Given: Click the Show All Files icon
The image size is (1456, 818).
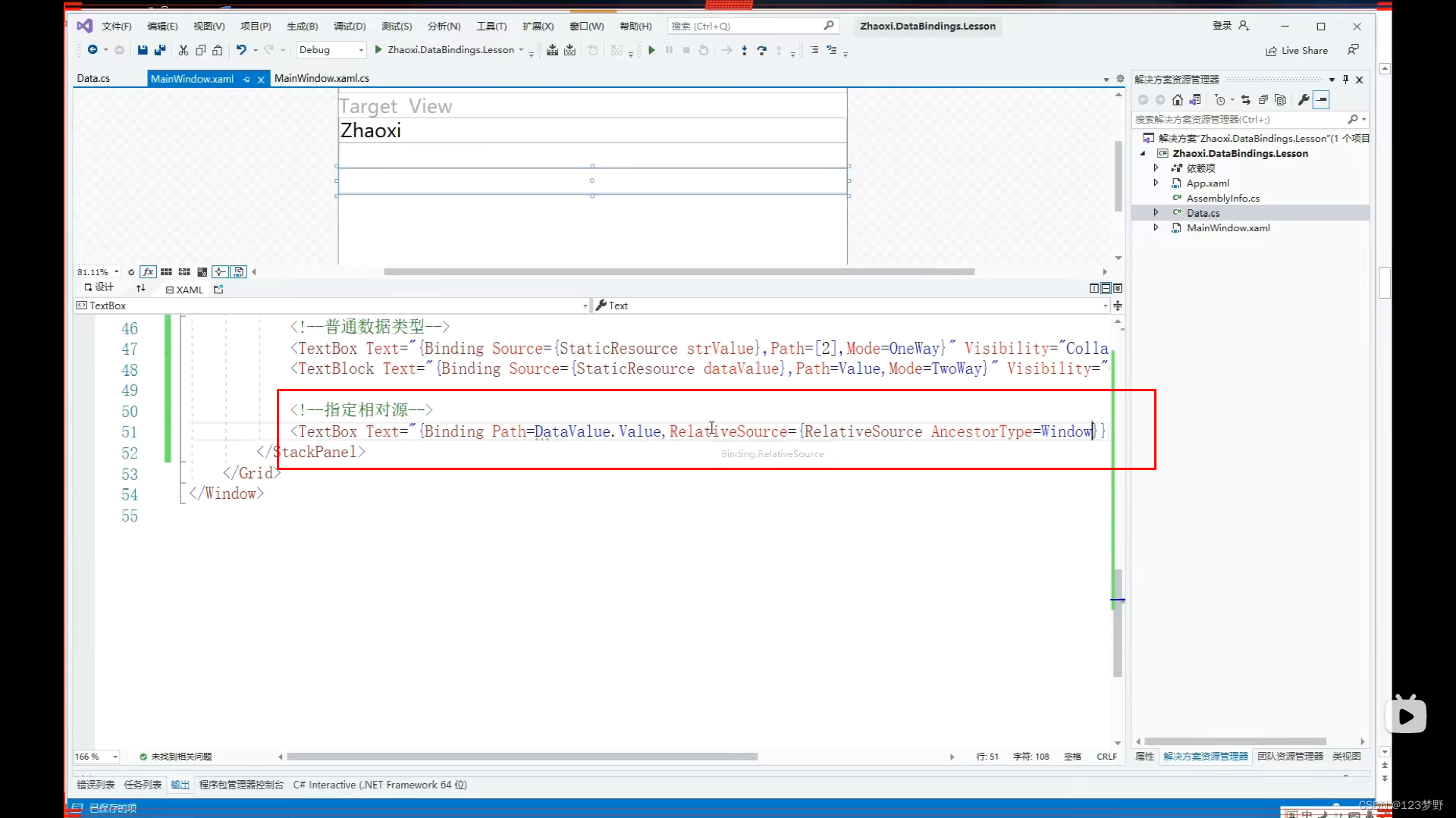Looking at the screenshot, I should 1280,100.
